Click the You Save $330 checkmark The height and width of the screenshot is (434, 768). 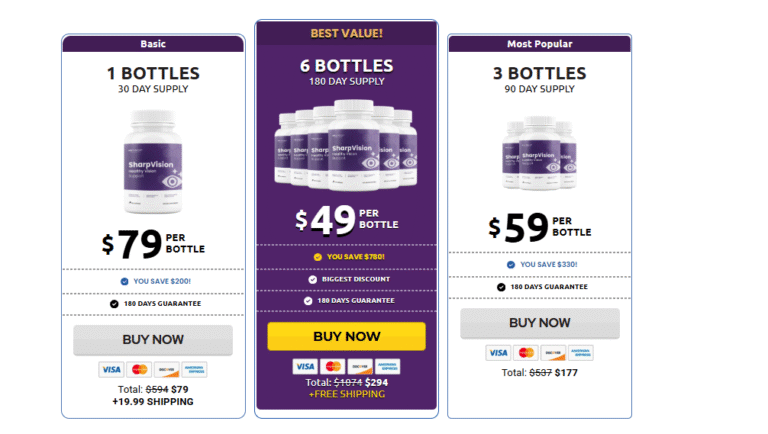(x=510, y=264)
